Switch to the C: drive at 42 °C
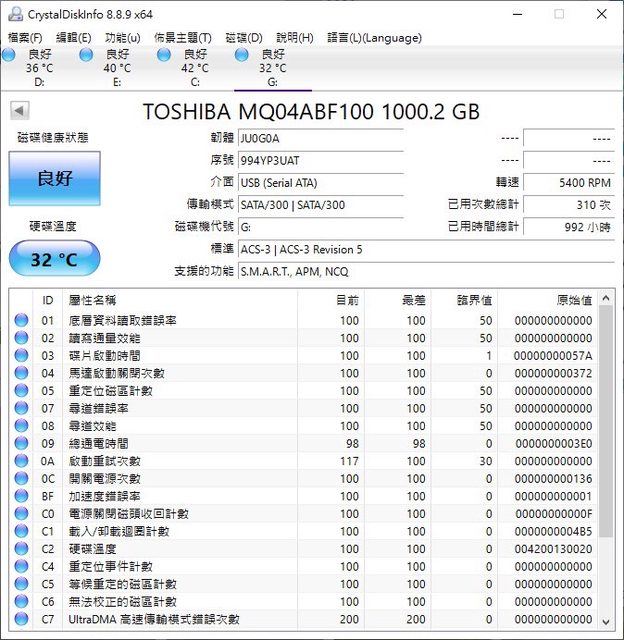The width and height of the screenshot is (624, 640). [x=166, y=55]
